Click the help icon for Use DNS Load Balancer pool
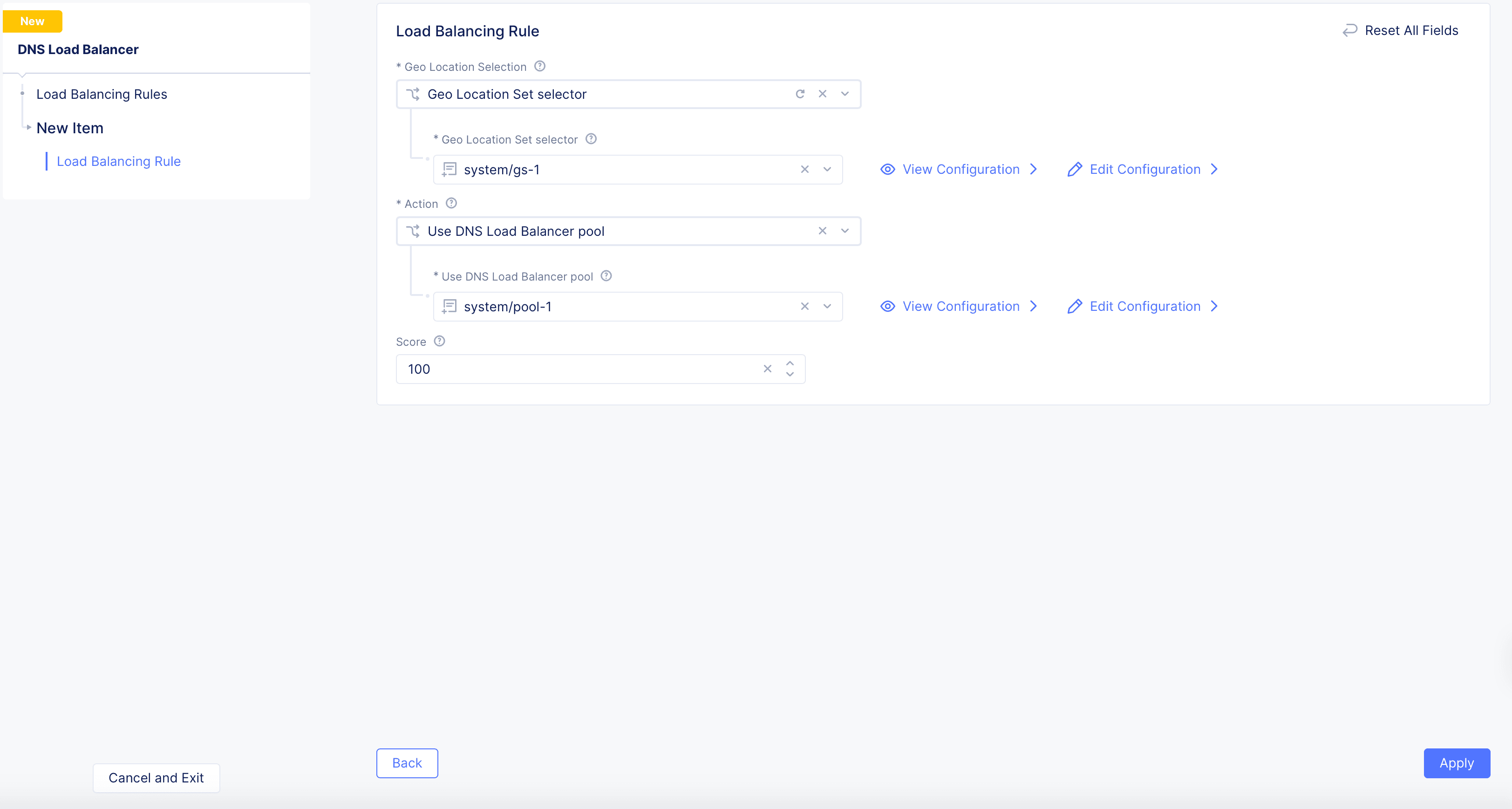Viewport: 1512px width, 809px height. tap(606, 276)
